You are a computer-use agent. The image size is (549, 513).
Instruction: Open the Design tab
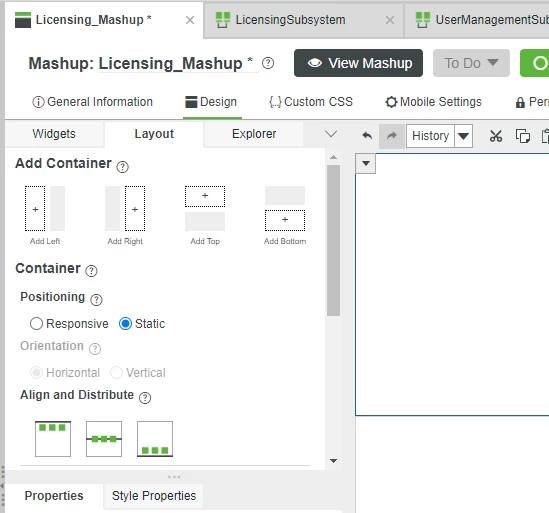pos(211,102)
